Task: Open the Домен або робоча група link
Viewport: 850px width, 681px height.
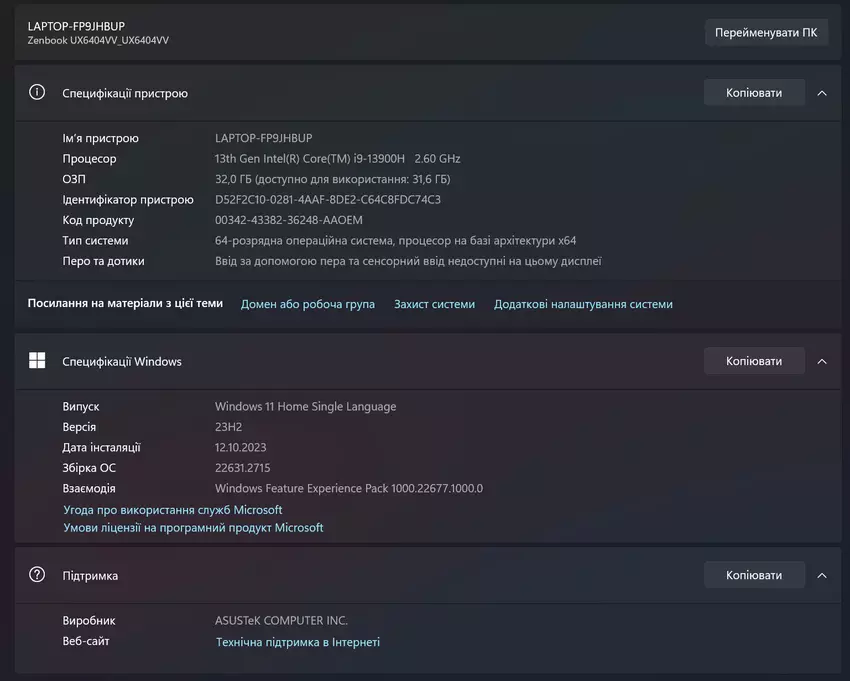Action: point(308,304)
